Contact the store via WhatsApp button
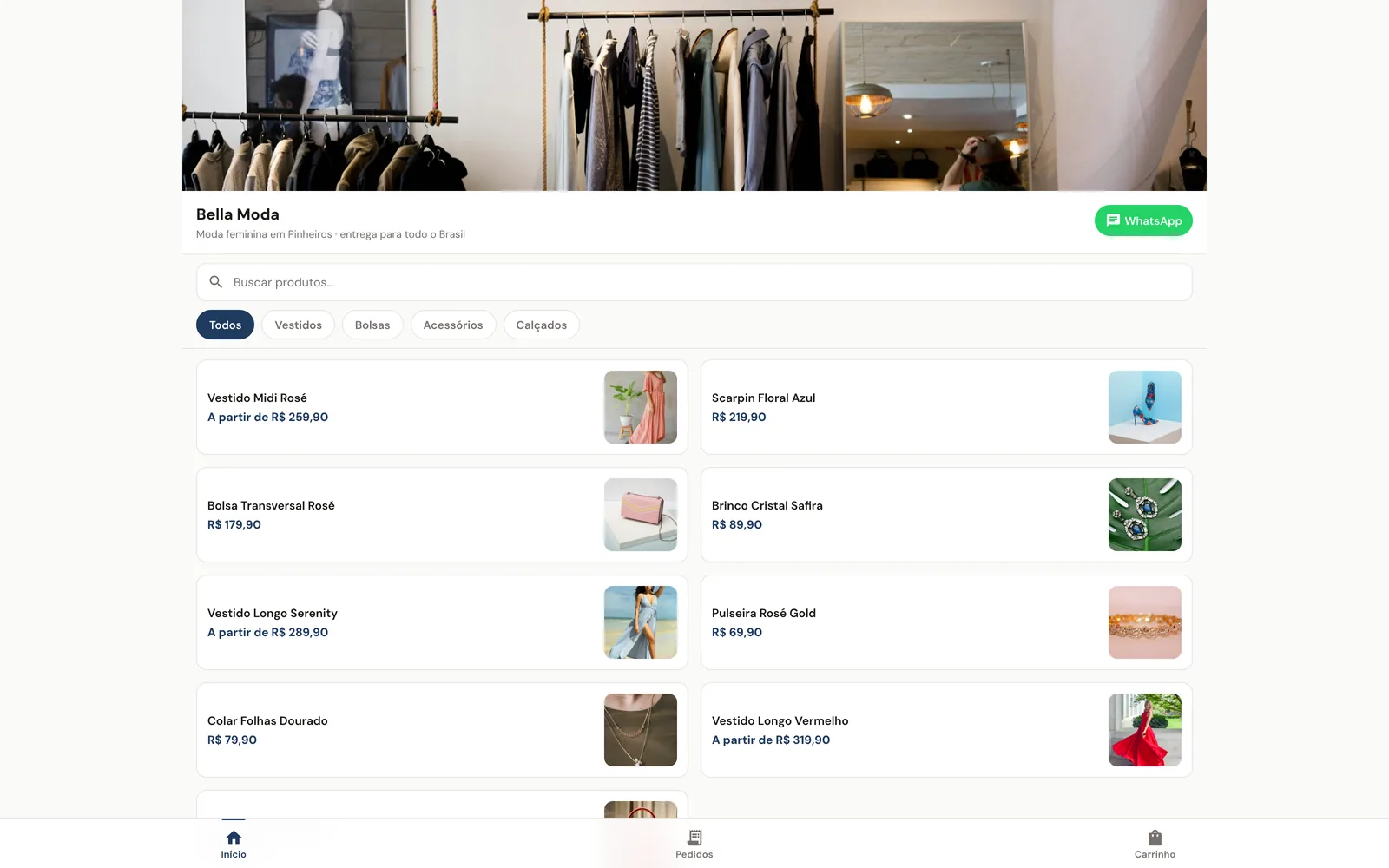 click(x=1143, y=220)
